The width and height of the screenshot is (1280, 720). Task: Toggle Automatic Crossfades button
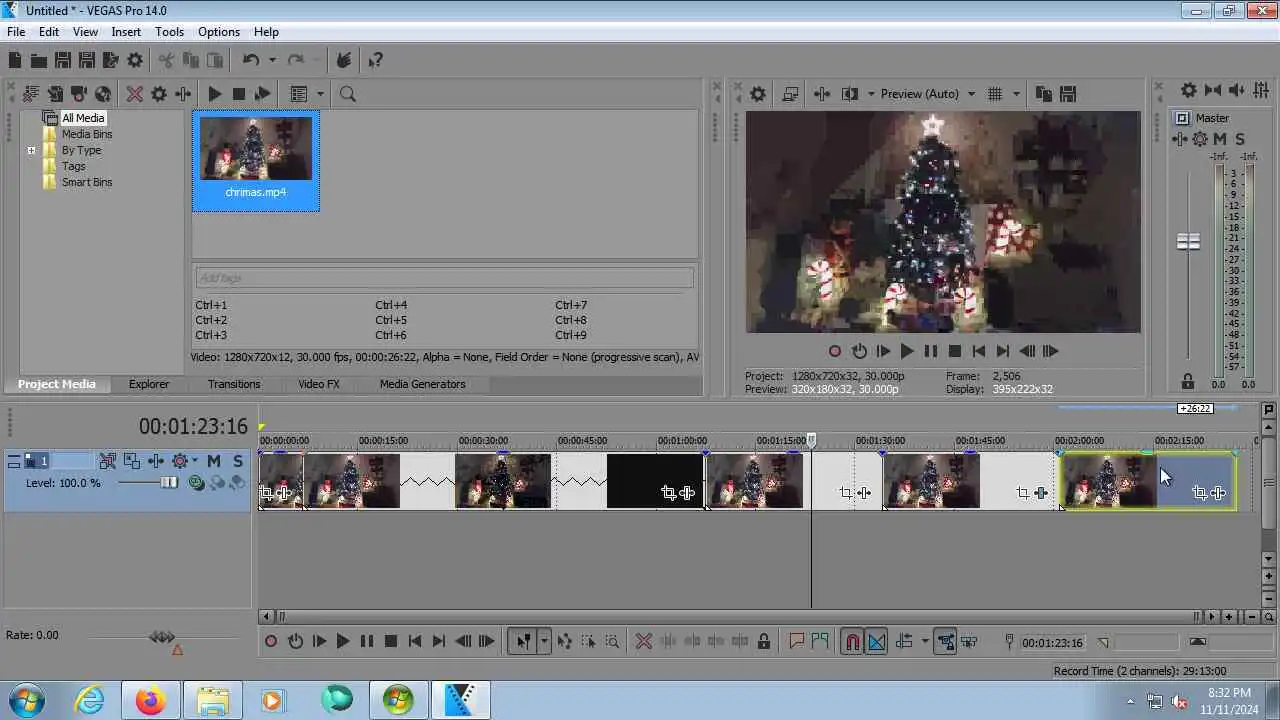[876, 642]
